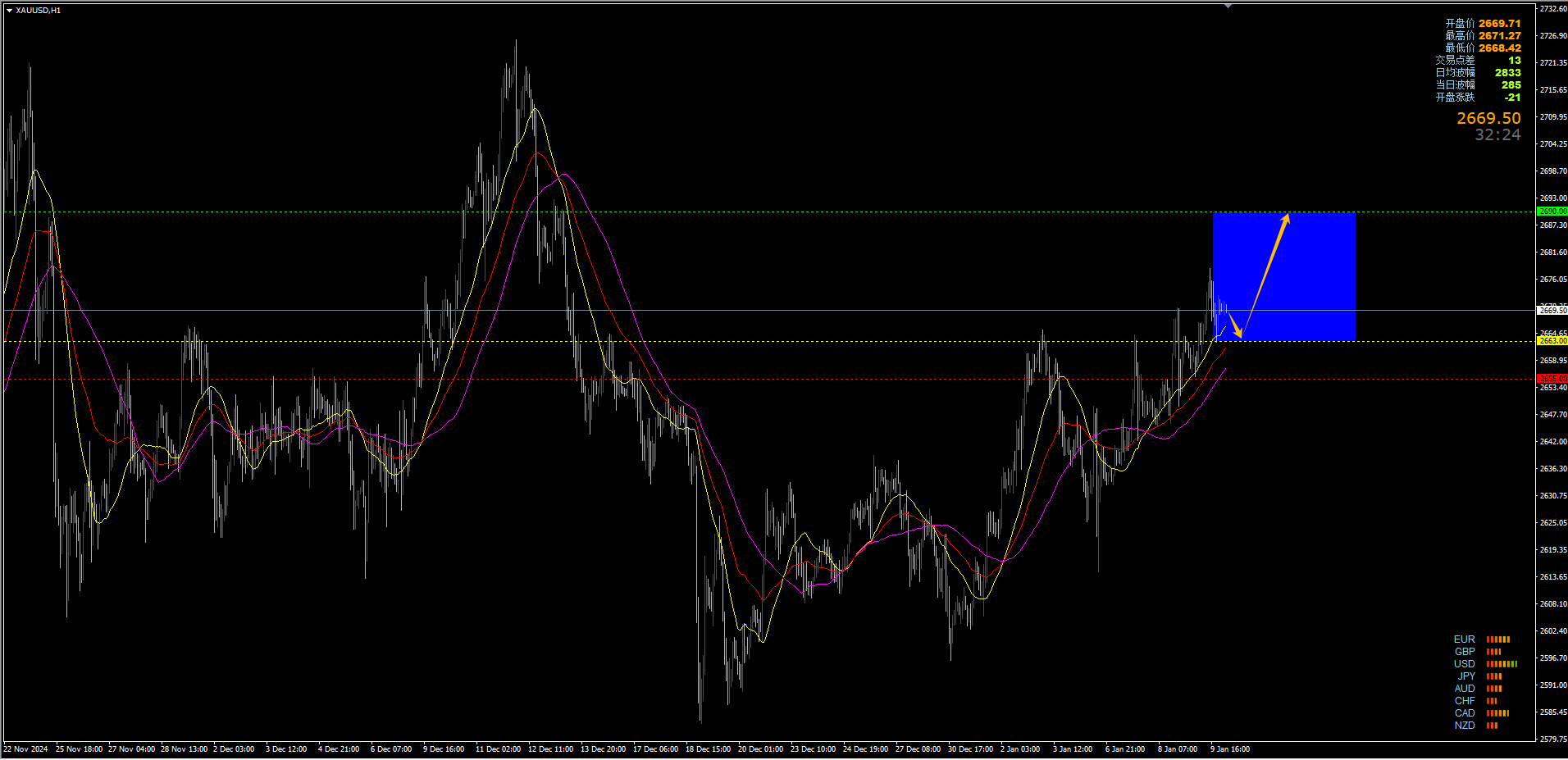Click the 11 Dec 02:00 time label
Screen dimensions: 1568x760
498,749
